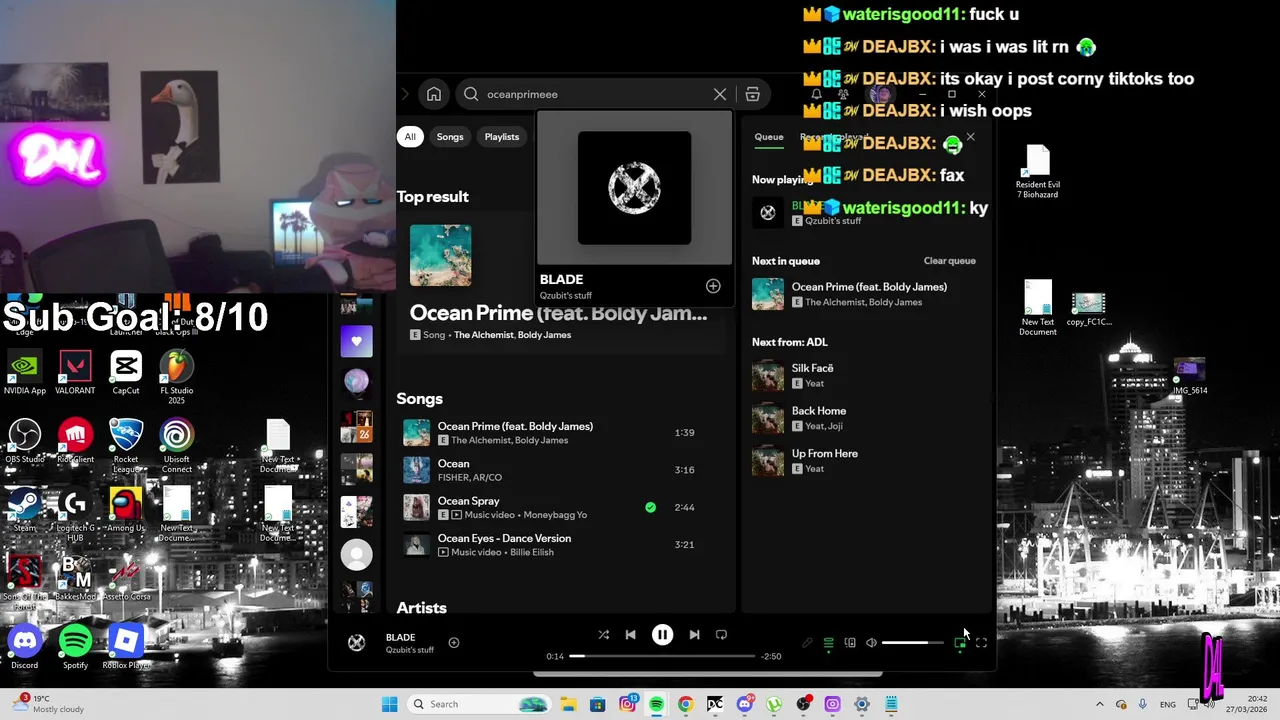1280x720 pixels.
Task: Select Back Home in queue
Action: (x=866, y=418)
